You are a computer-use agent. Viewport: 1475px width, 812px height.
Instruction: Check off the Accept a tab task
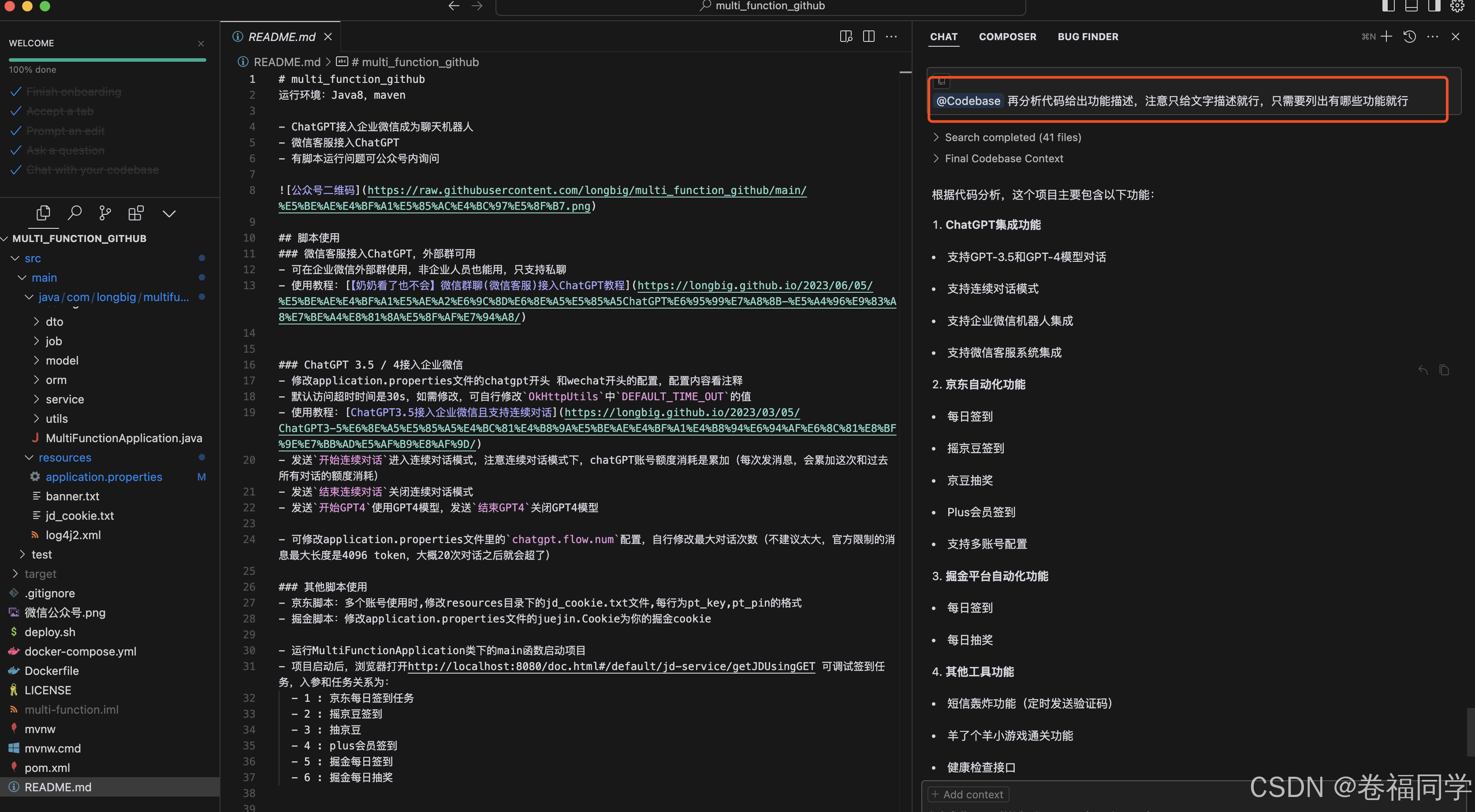click(x=15, y=111)
